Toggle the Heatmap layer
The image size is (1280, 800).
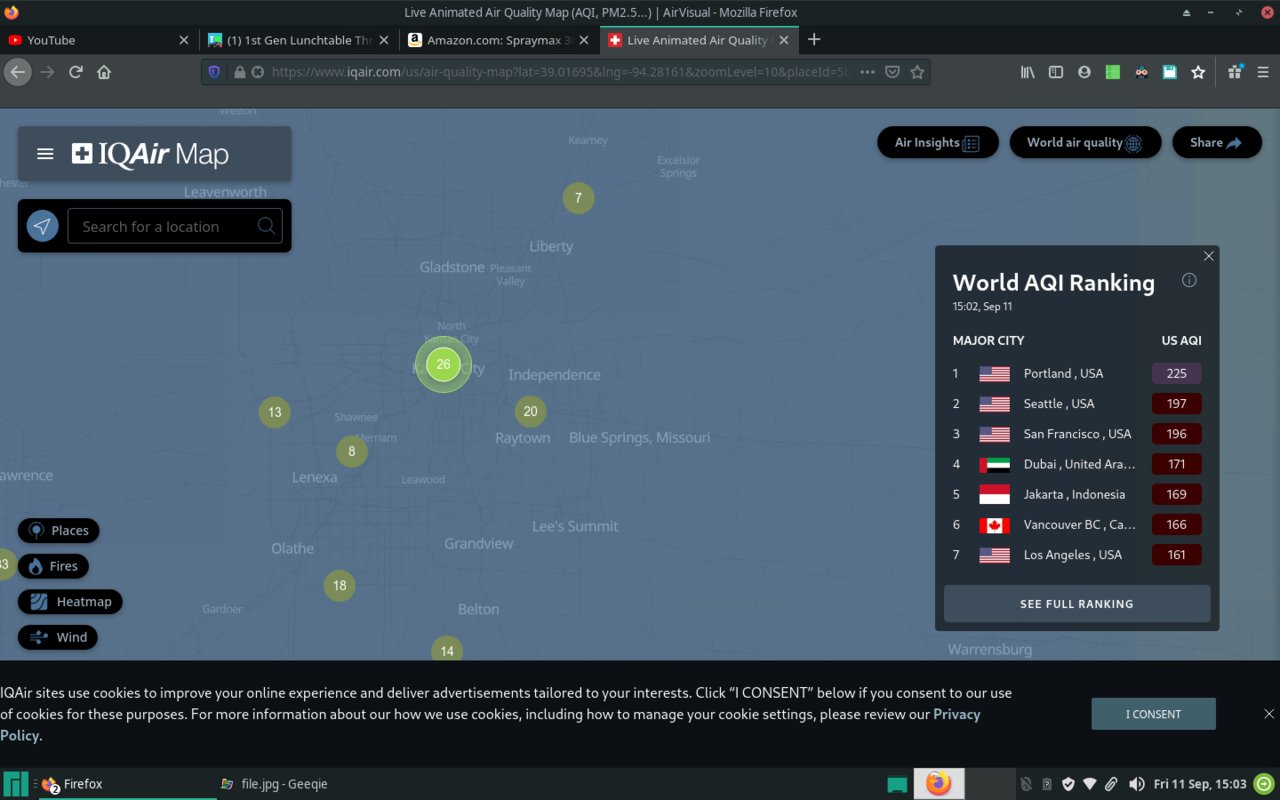click(x=70, y=602)
